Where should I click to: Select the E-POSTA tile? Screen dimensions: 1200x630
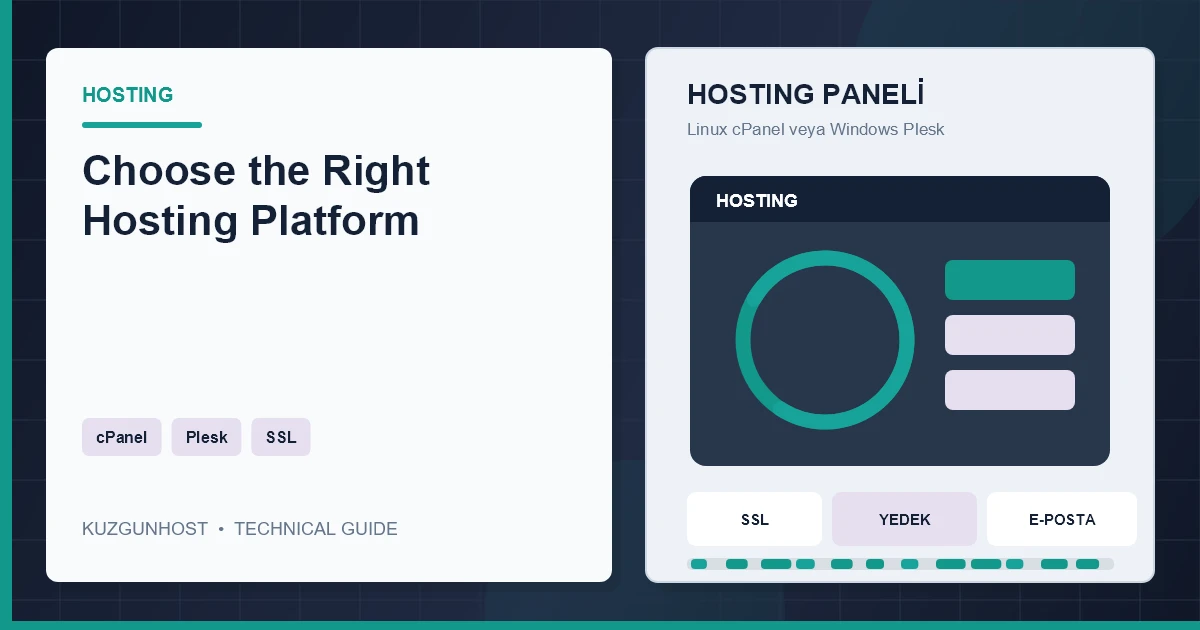1062,519
